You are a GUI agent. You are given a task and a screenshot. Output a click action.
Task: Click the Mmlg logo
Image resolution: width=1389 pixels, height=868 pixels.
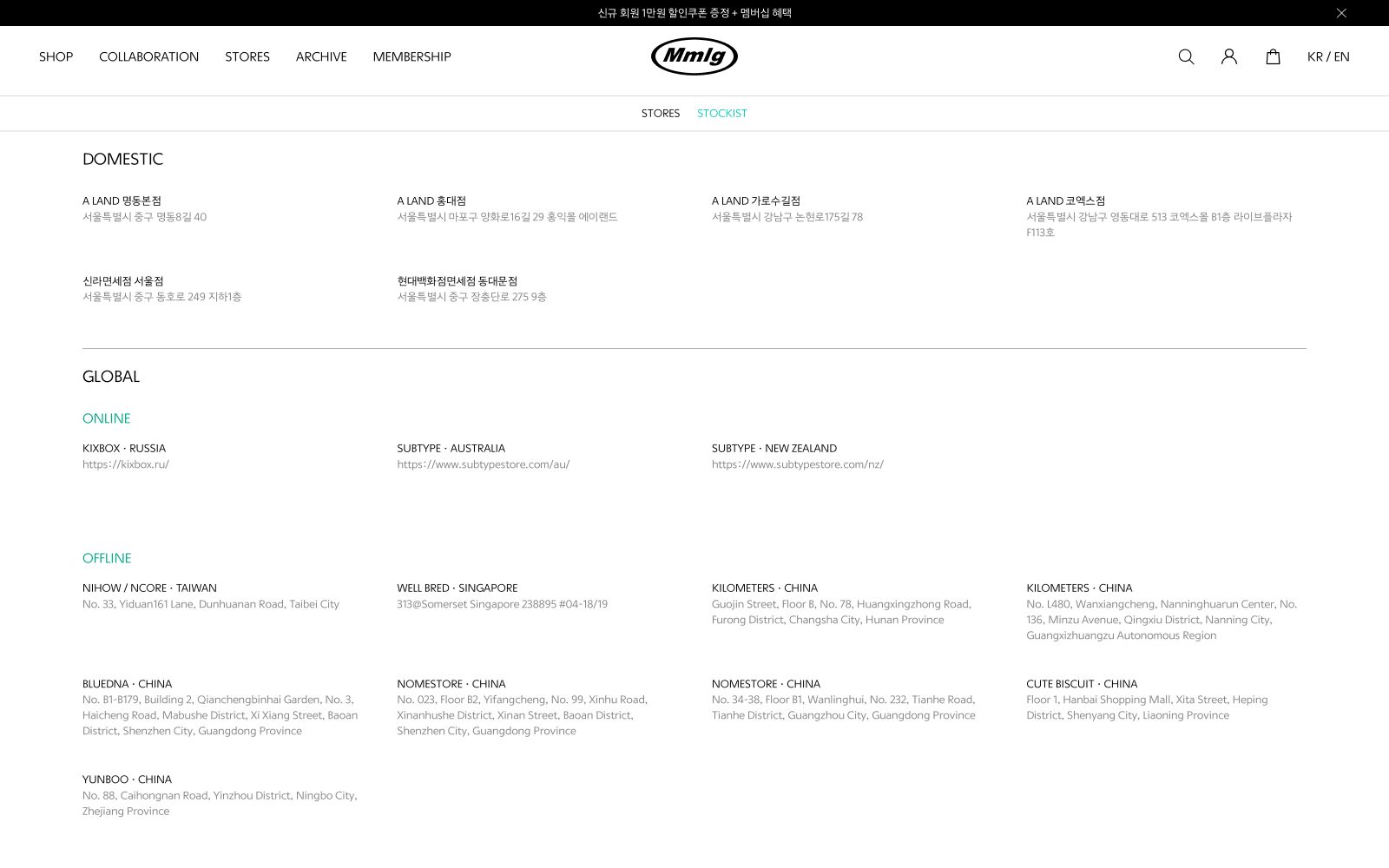point(694,56)
